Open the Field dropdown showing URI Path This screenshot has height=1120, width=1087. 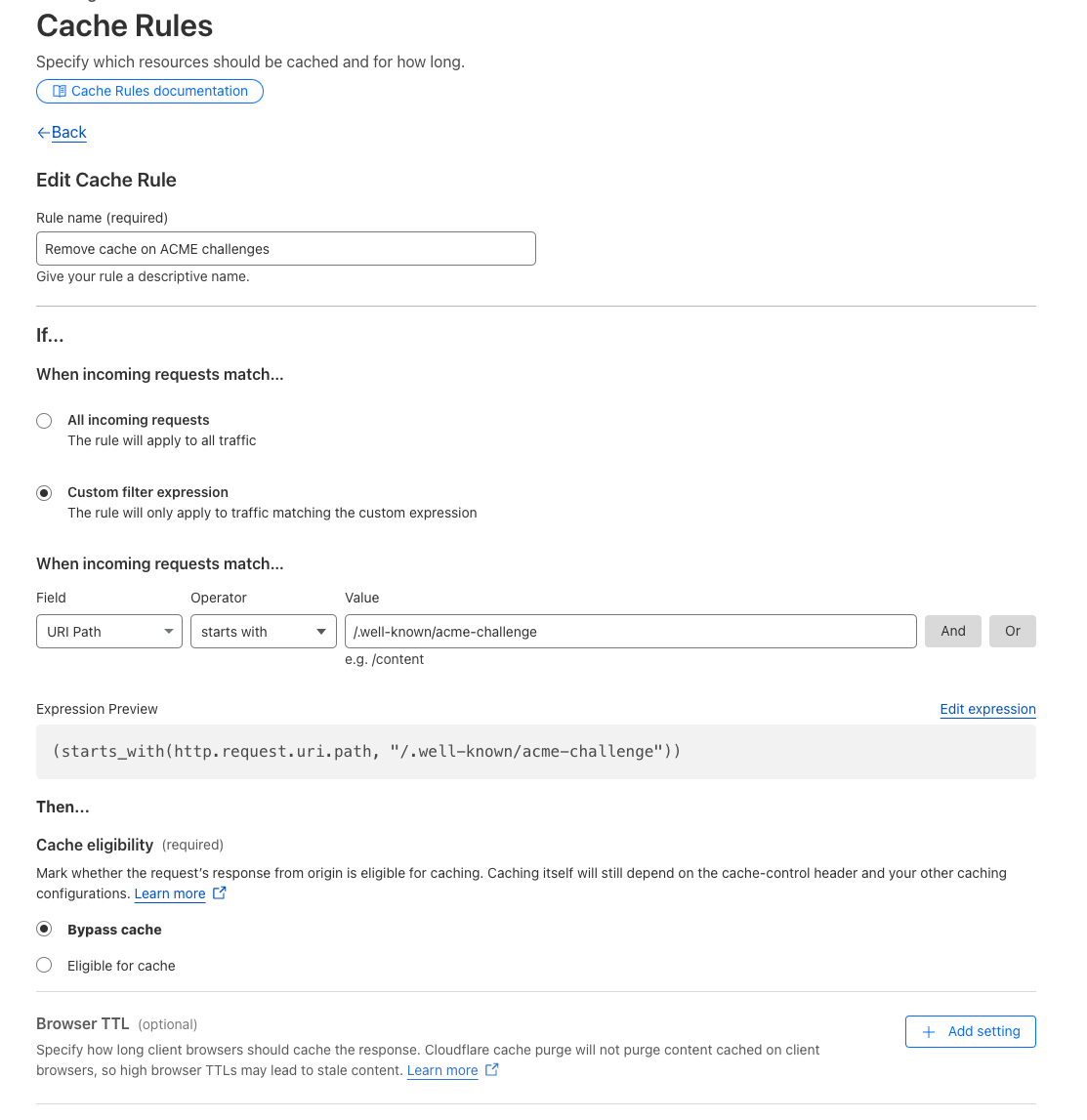click(x=109, y=632)
